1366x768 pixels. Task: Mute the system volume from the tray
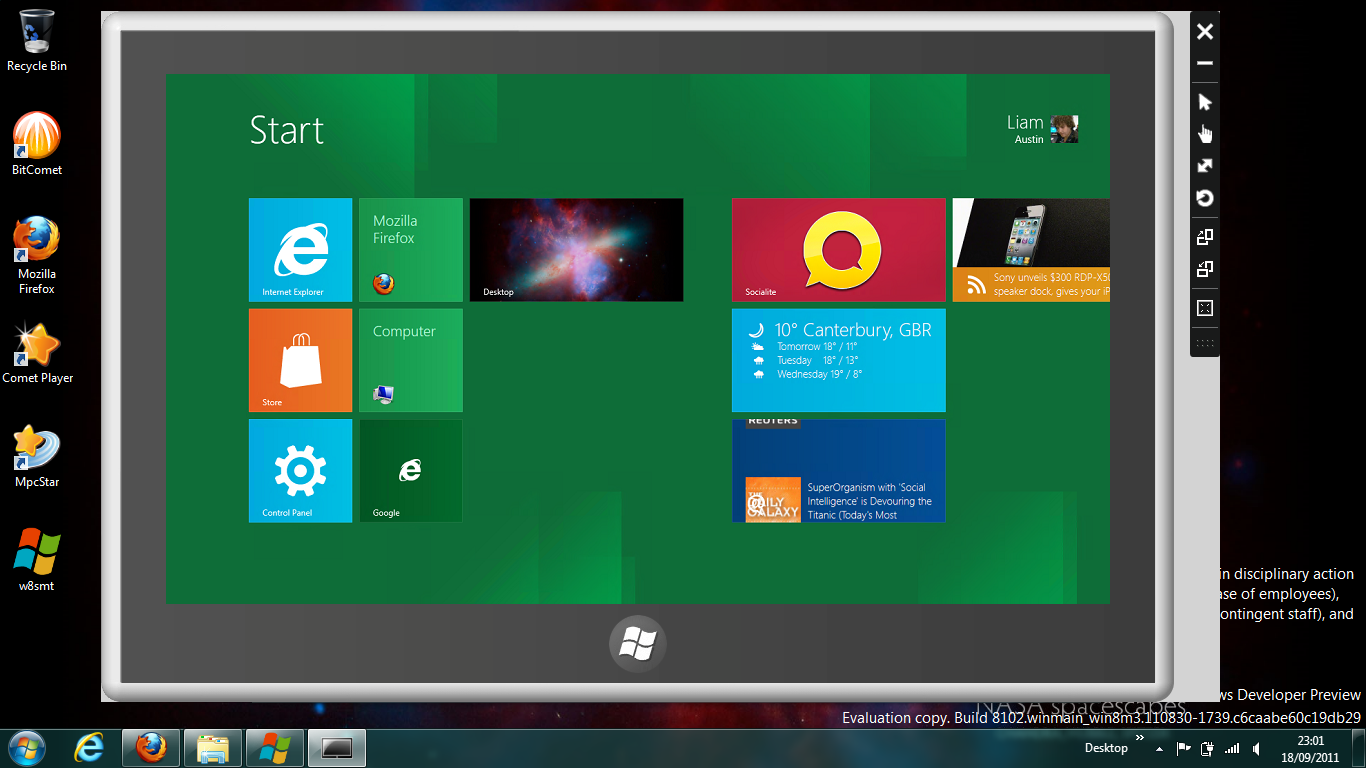[1256, 747]
